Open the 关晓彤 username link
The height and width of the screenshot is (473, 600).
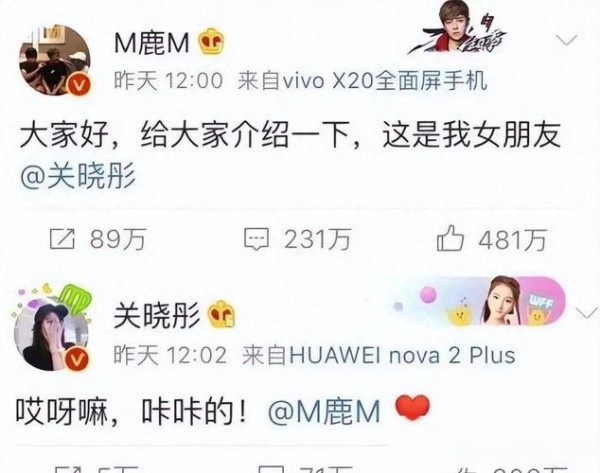(157, 315)
